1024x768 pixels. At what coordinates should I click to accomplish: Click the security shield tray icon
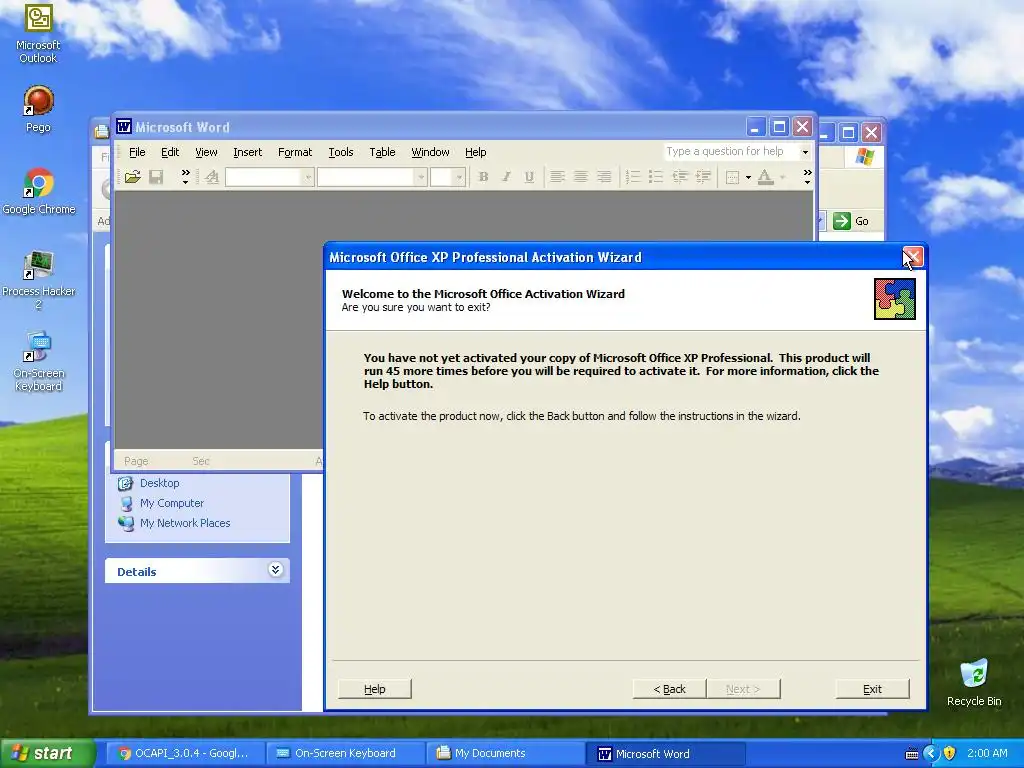pos(950,753)
